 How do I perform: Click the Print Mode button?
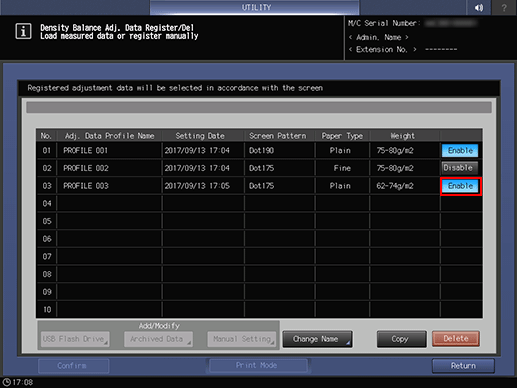click(x=257, y=366)
